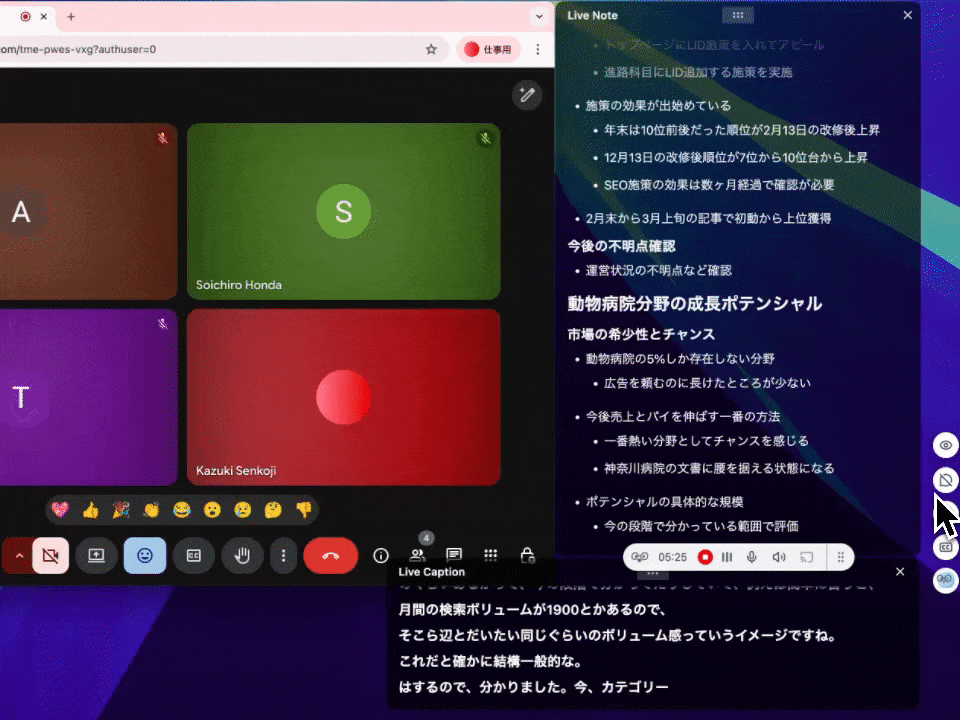The height and width of the screenshot is (720, 960).
Task: Toggle closed captions in Meet toolbar
Action: point(194,555)
